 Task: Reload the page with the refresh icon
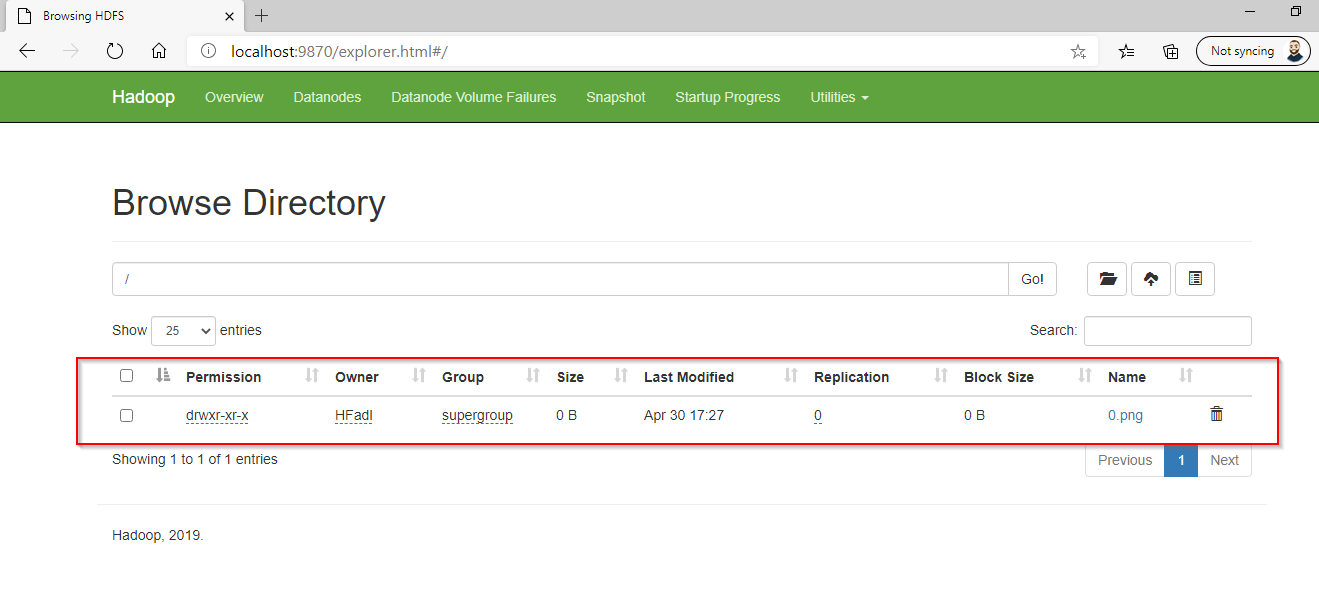point(114,51)
